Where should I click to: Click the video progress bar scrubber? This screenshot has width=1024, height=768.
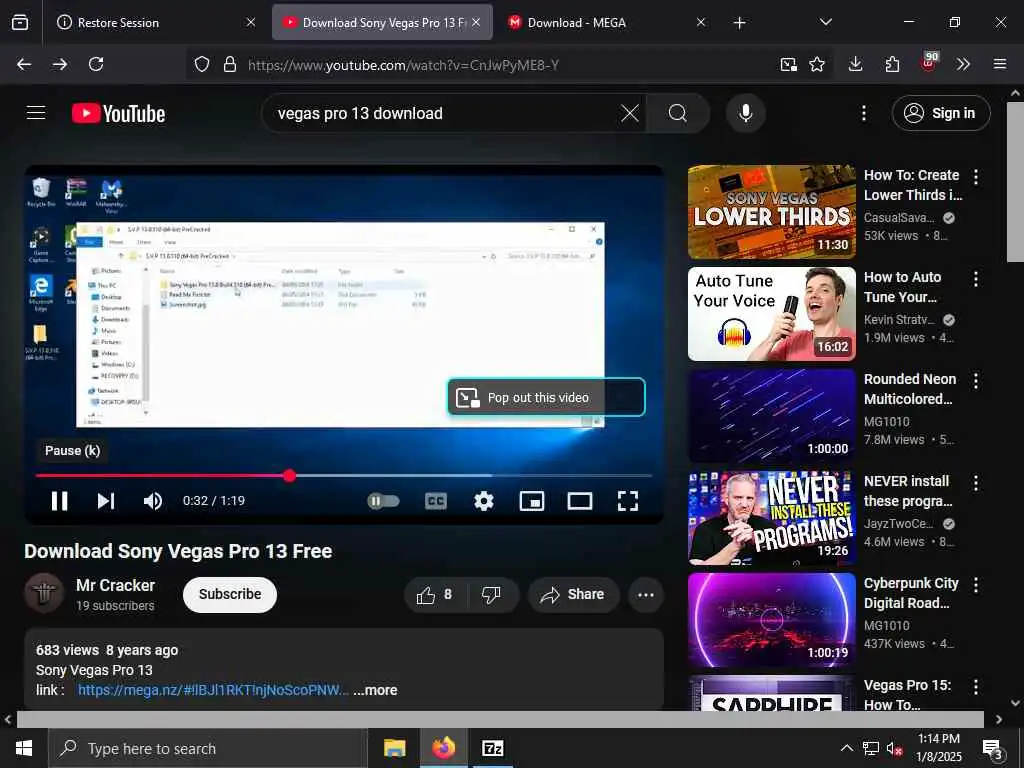click(x=289, y=475)
